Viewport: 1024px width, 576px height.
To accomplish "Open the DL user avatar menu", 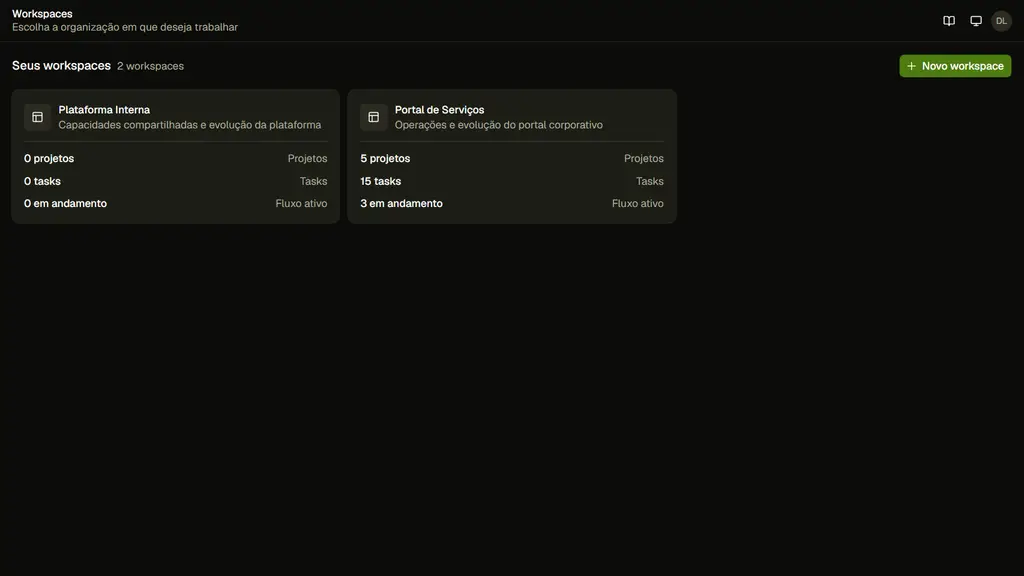I will click(x=1001, y=21).
